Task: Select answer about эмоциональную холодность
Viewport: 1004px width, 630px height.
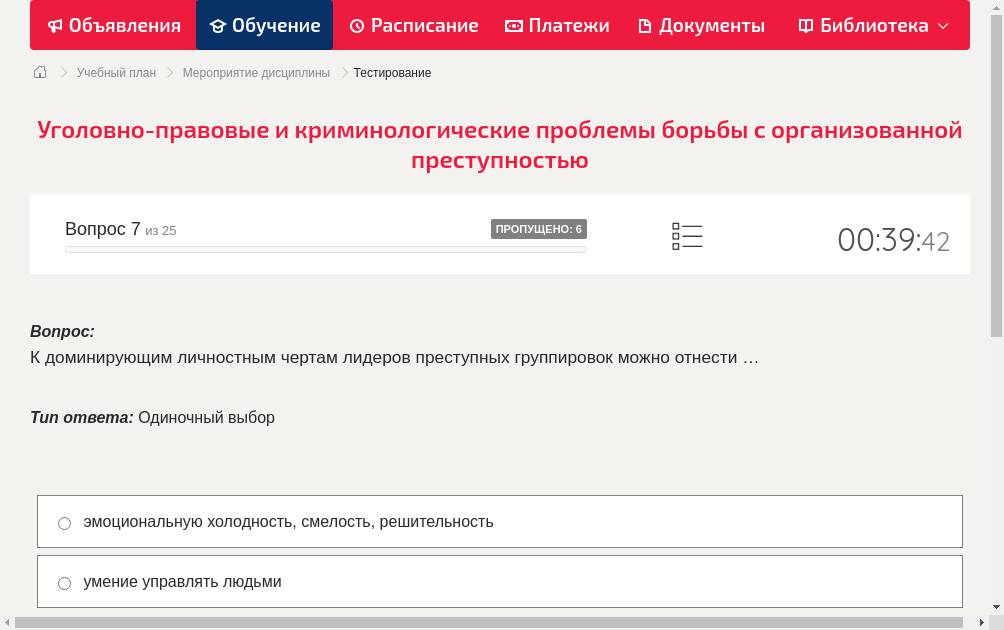Action: 64,522
